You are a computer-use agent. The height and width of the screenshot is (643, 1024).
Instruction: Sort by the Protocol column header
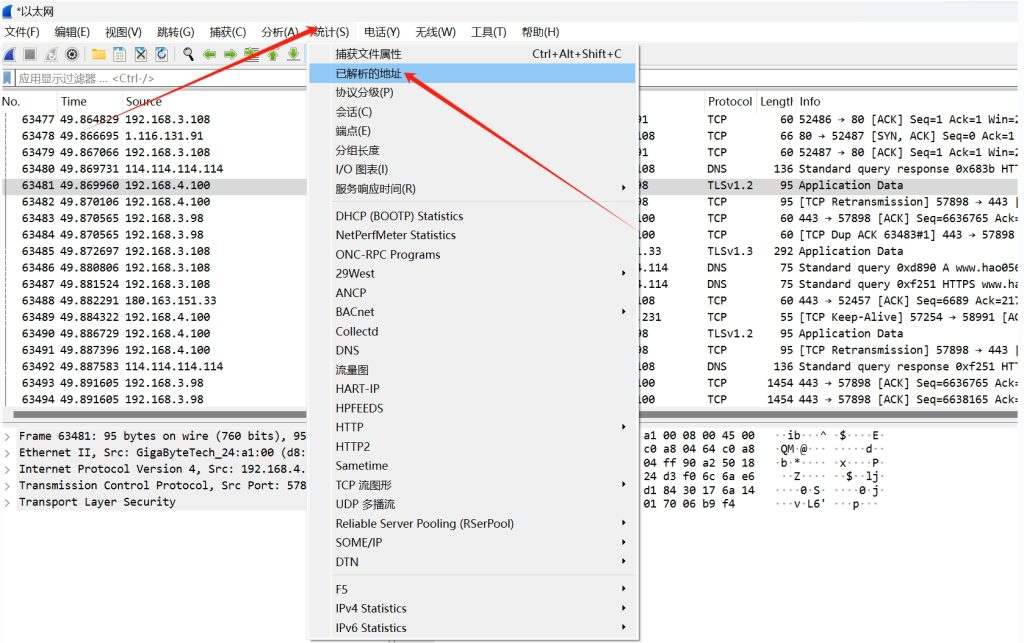pos(729,102)
